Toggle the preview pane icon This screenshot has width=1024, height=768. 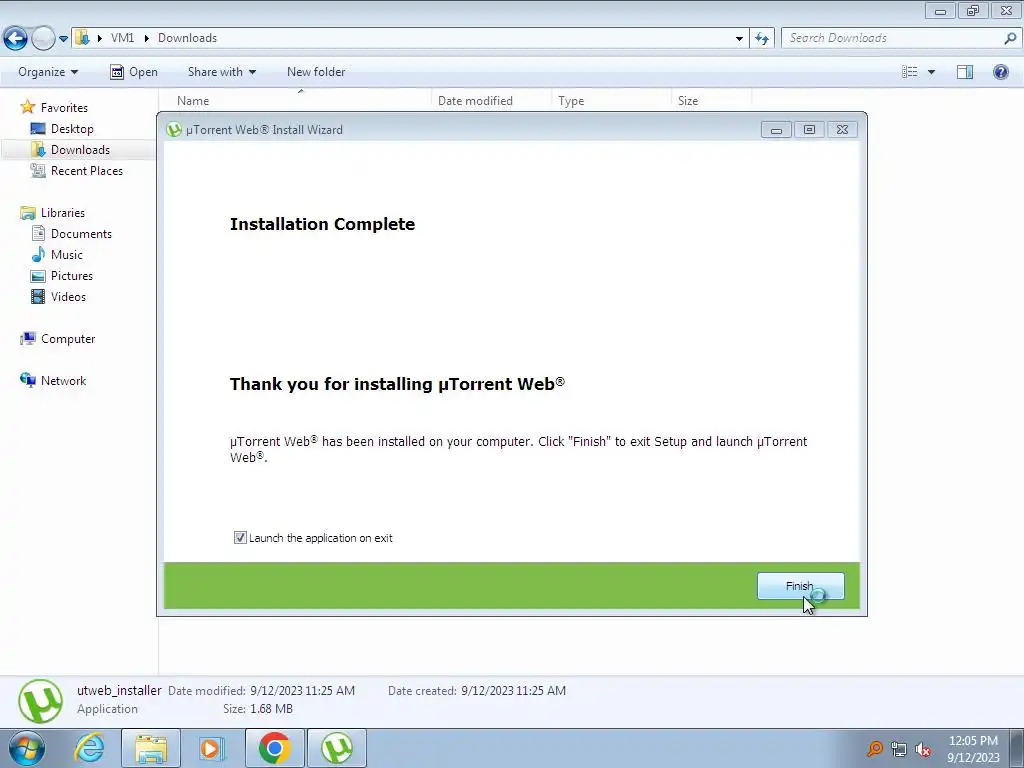tap(965, 72)
